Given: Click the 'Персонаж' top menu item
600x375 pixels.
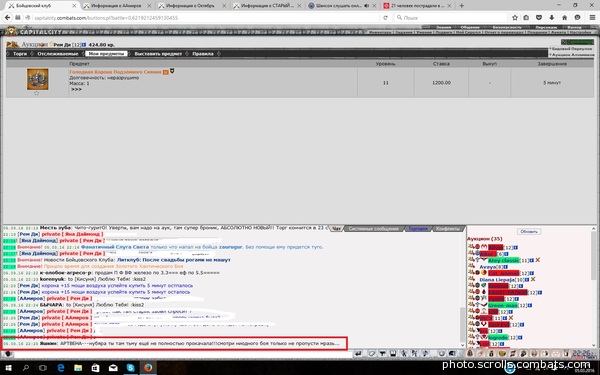Looking at the screenshot, I should tap(546, 28).
